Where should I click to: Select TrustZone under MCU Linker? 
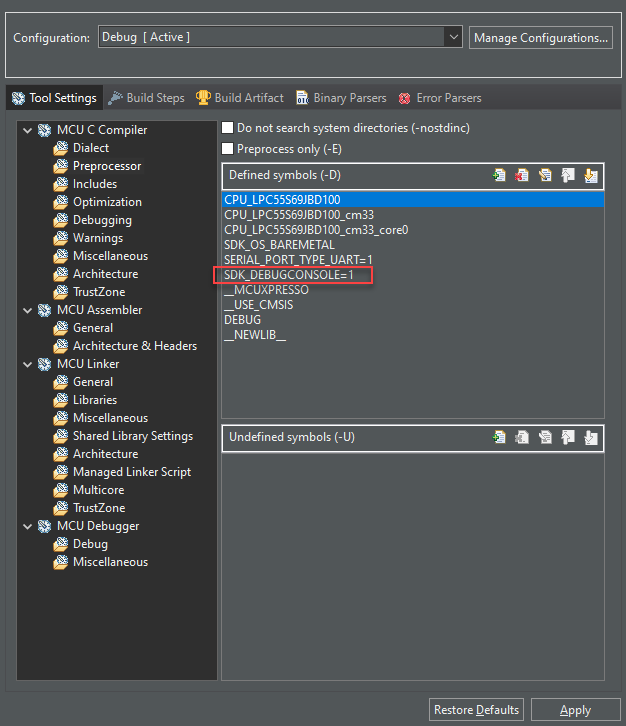coord(99,508)
